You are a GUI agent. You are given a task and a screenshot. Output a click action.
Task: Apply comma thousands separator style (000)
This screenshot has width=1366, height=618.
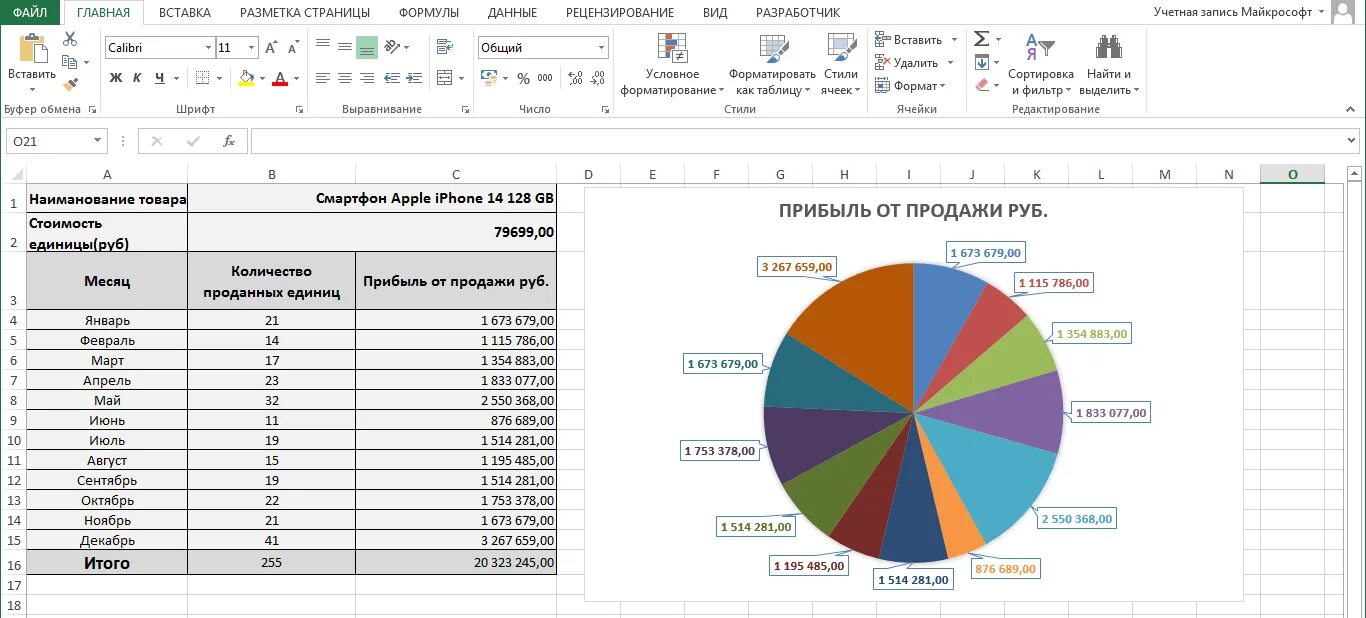point(545,78)
